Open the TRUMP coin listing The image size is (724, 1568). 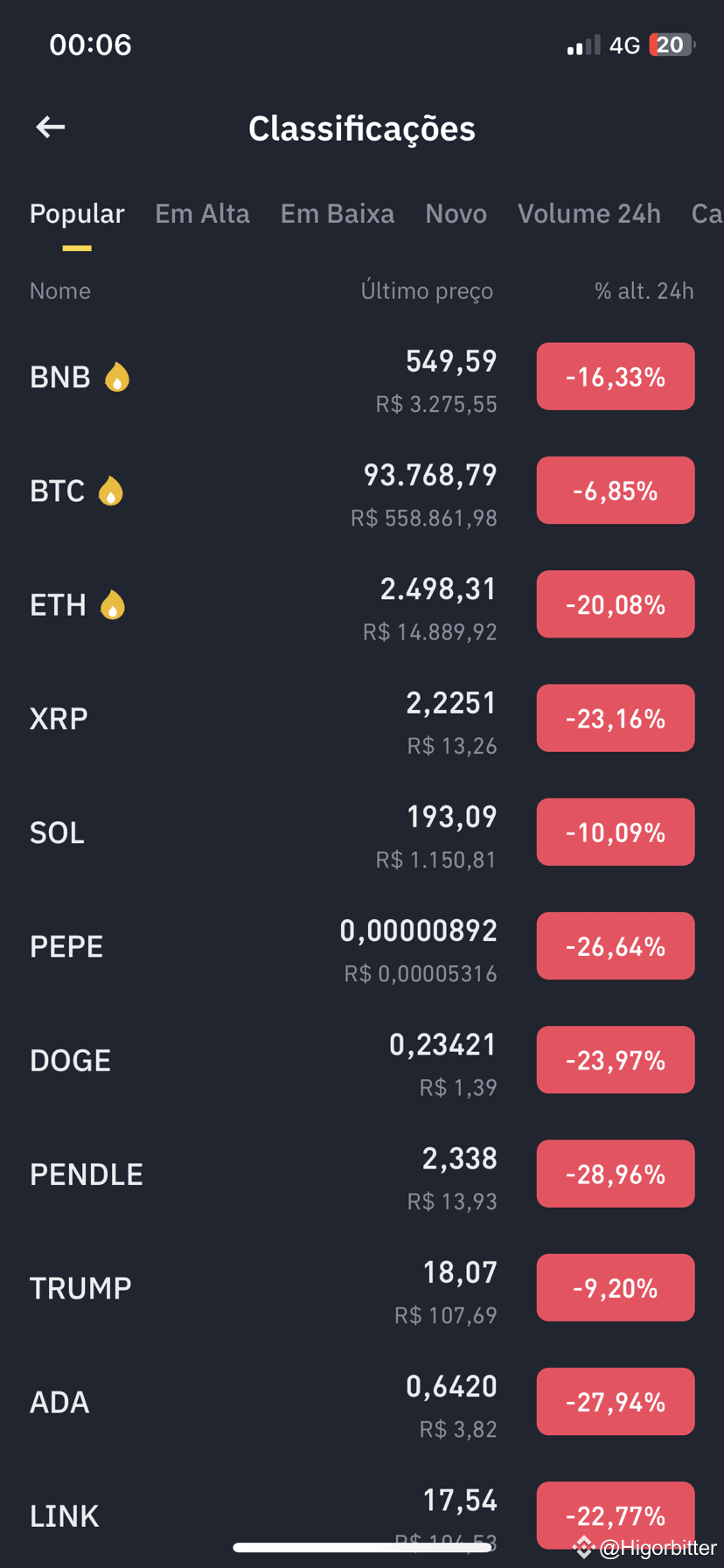(362, 1288)
